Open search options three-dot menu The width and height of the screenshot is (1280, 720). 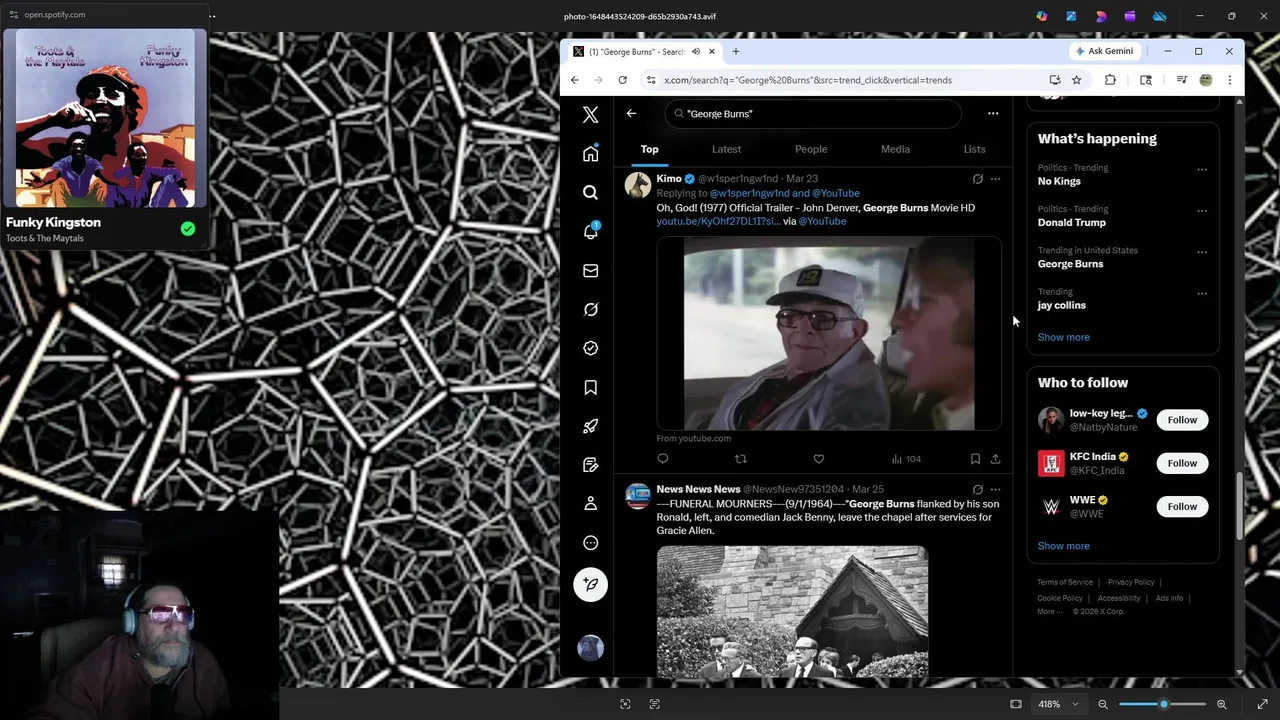(993, 113)
